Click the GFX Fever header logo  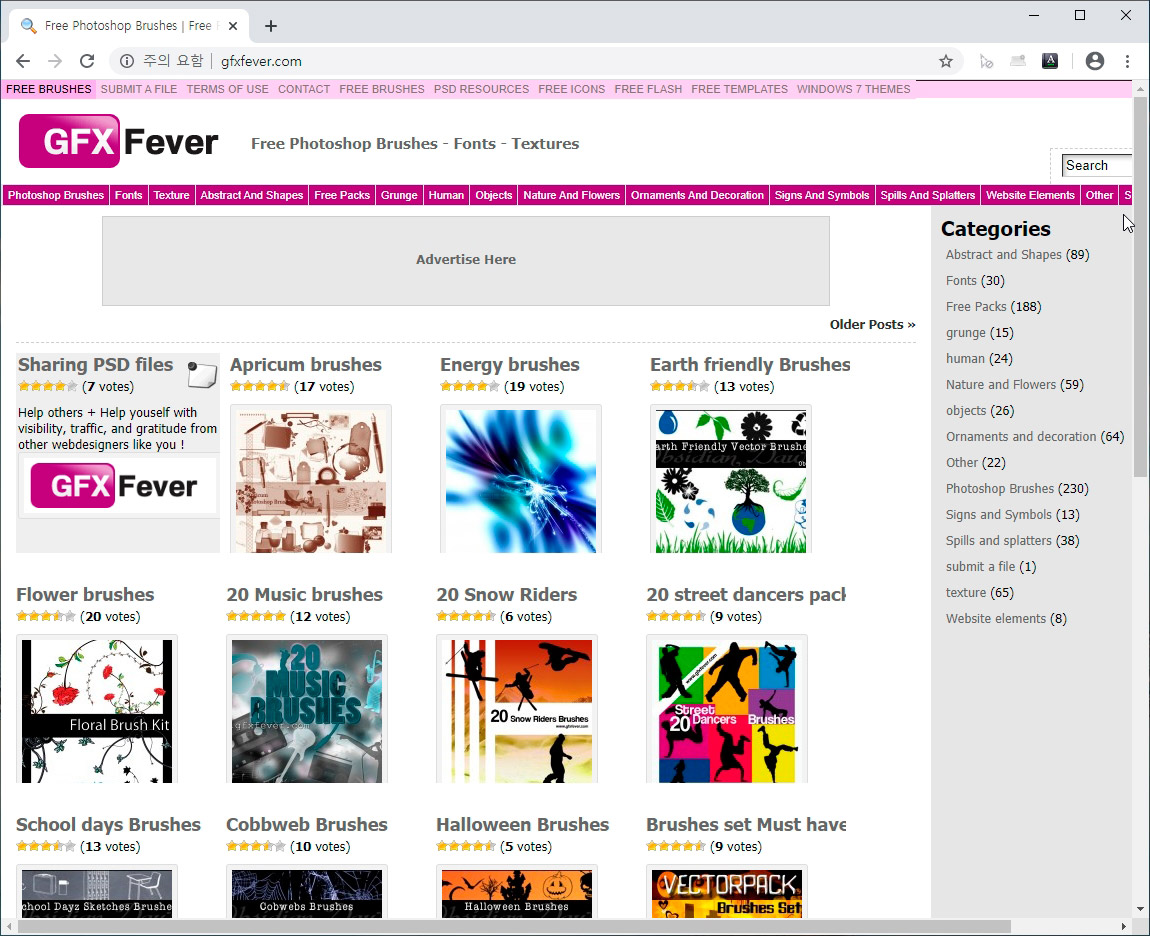[x=118, y=142]
